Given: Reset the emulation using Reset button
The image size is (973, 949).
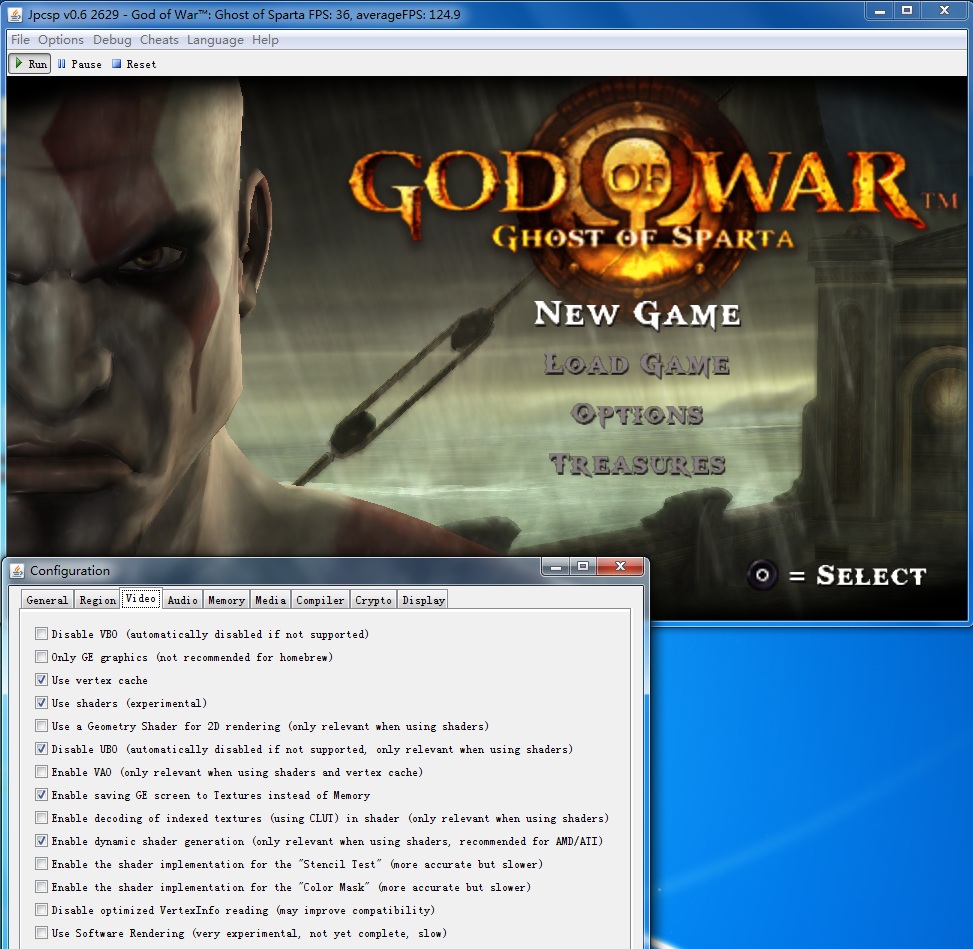Looking at the screenshot, I should [x=134, y=64].
